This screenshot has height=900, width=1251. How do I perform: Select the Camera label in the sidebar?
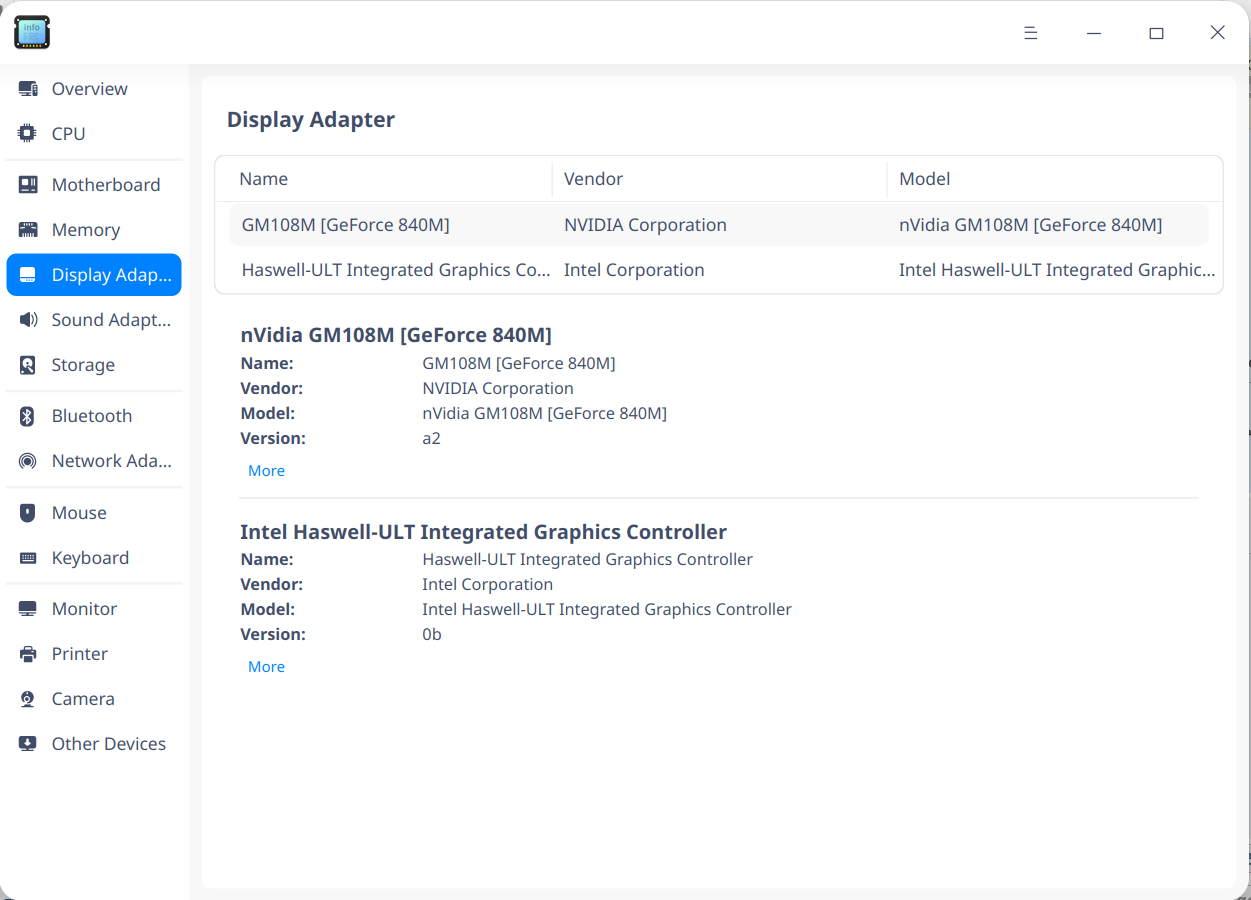(x=83, y=699)
